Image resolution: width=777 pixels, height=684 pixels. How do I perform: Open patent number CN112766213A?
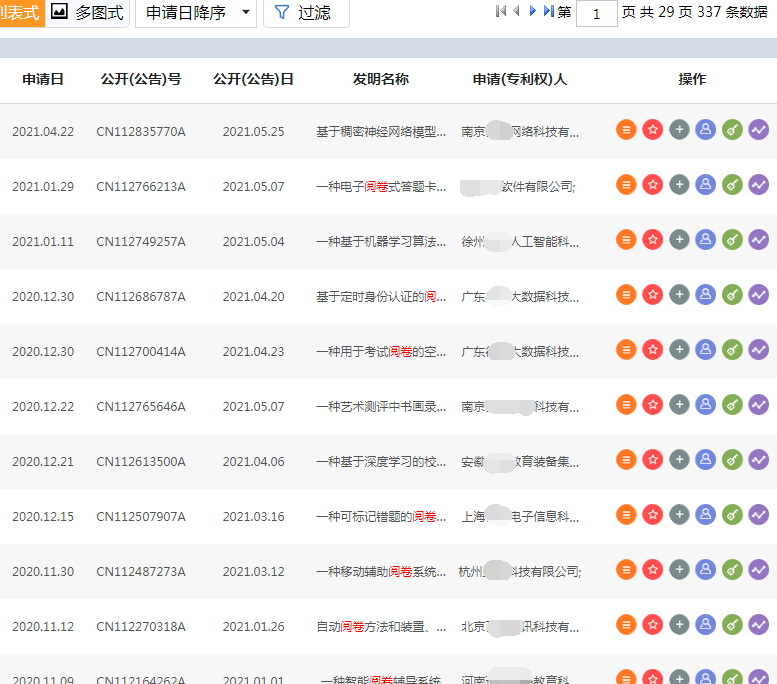(x=141, y=187)
